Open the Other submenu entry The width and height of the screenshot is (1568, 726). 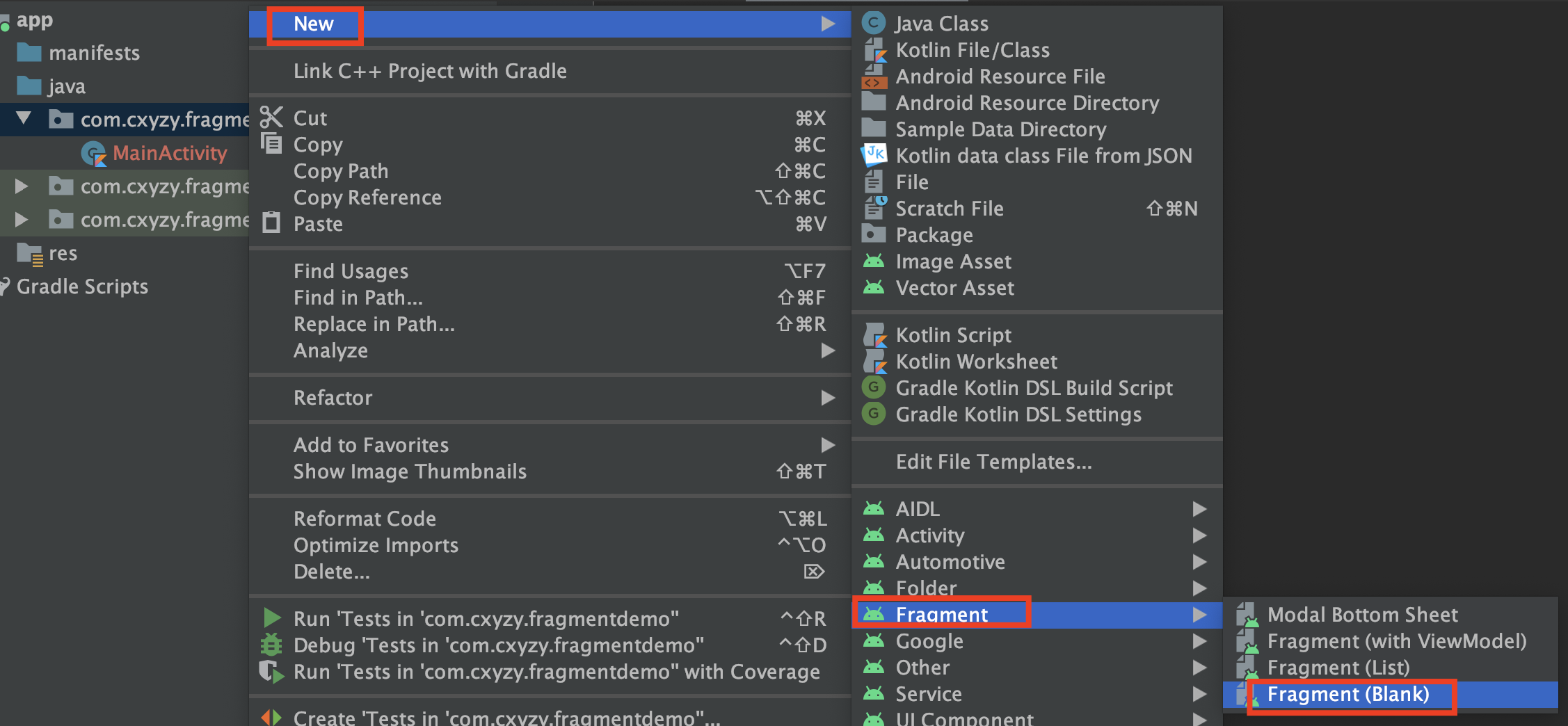coord(1037,668)
